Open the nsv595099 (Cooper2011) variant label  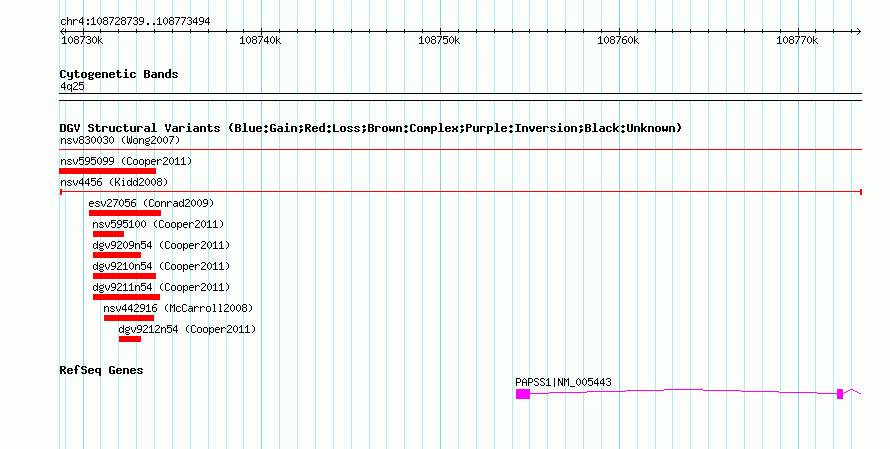click(126, 161)
